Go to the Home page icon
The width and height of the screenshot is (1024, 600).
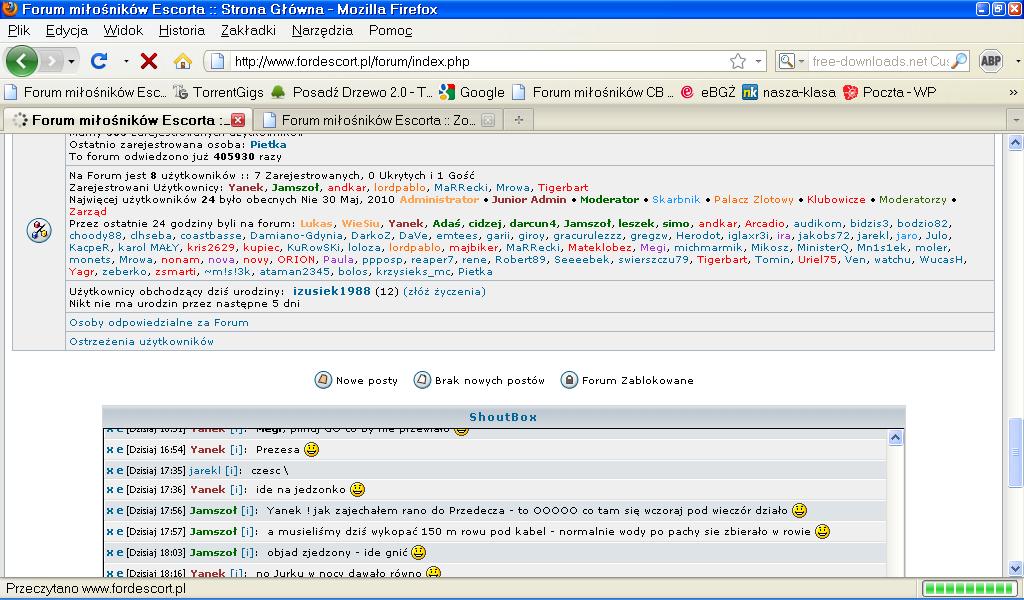click(182, 61)
